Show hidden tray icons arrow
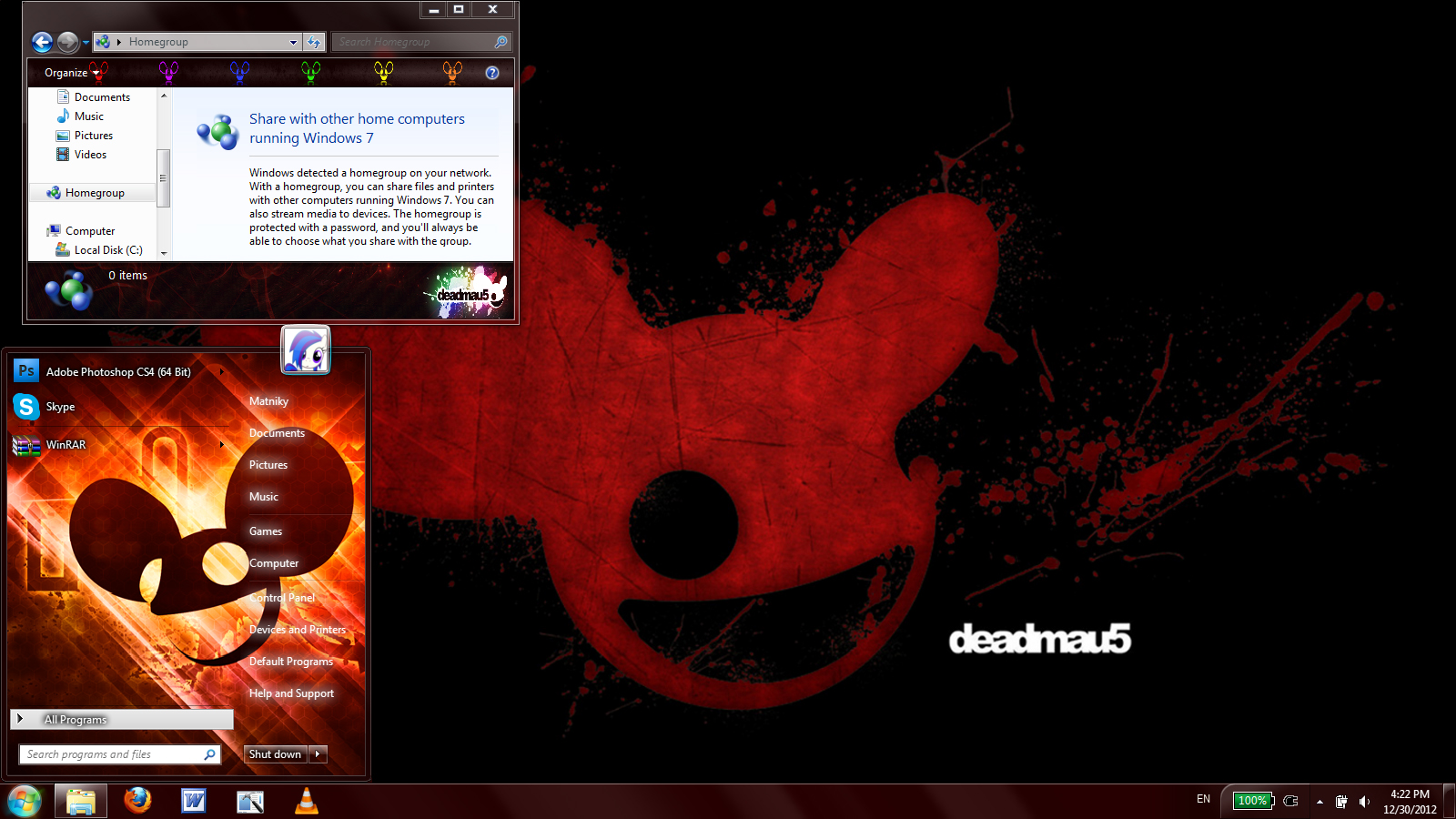The width and height of the screenshot is (1456, 819). click(x=1319, y=802)
